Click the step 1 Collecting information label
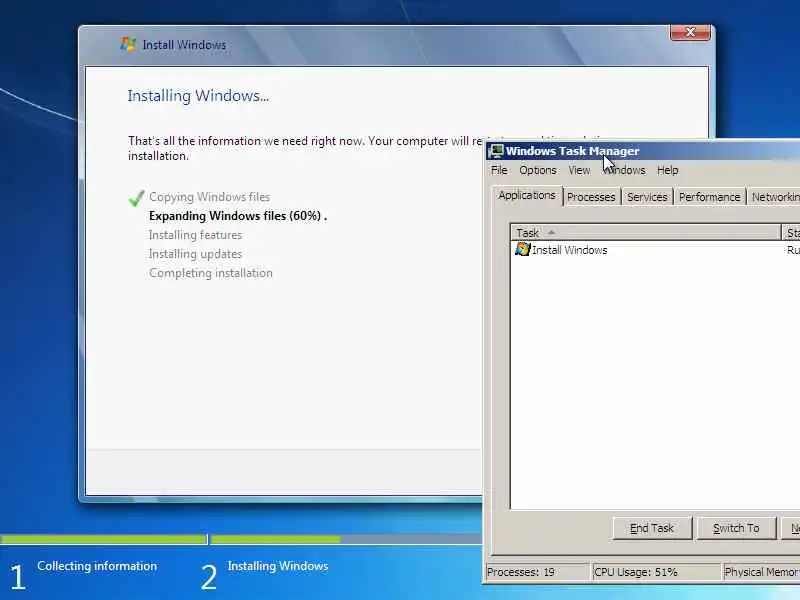 point(97,566)
